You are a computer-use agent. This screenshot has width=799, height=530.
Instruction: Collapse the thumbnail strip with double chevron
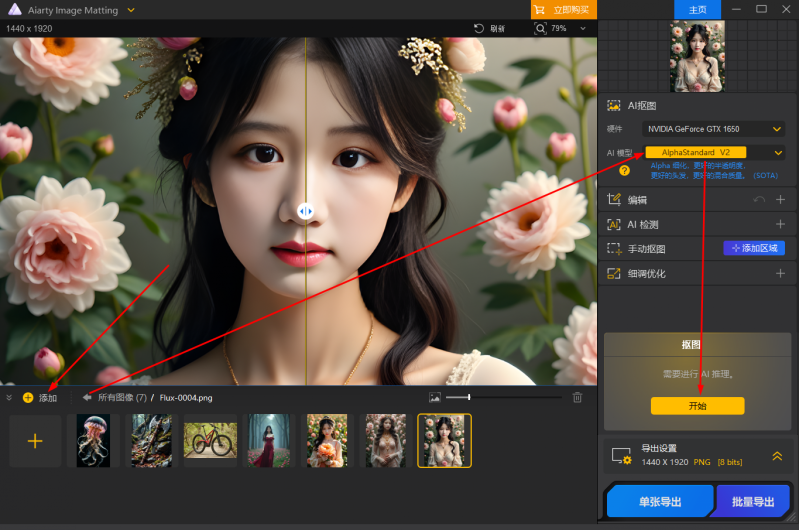9,398
